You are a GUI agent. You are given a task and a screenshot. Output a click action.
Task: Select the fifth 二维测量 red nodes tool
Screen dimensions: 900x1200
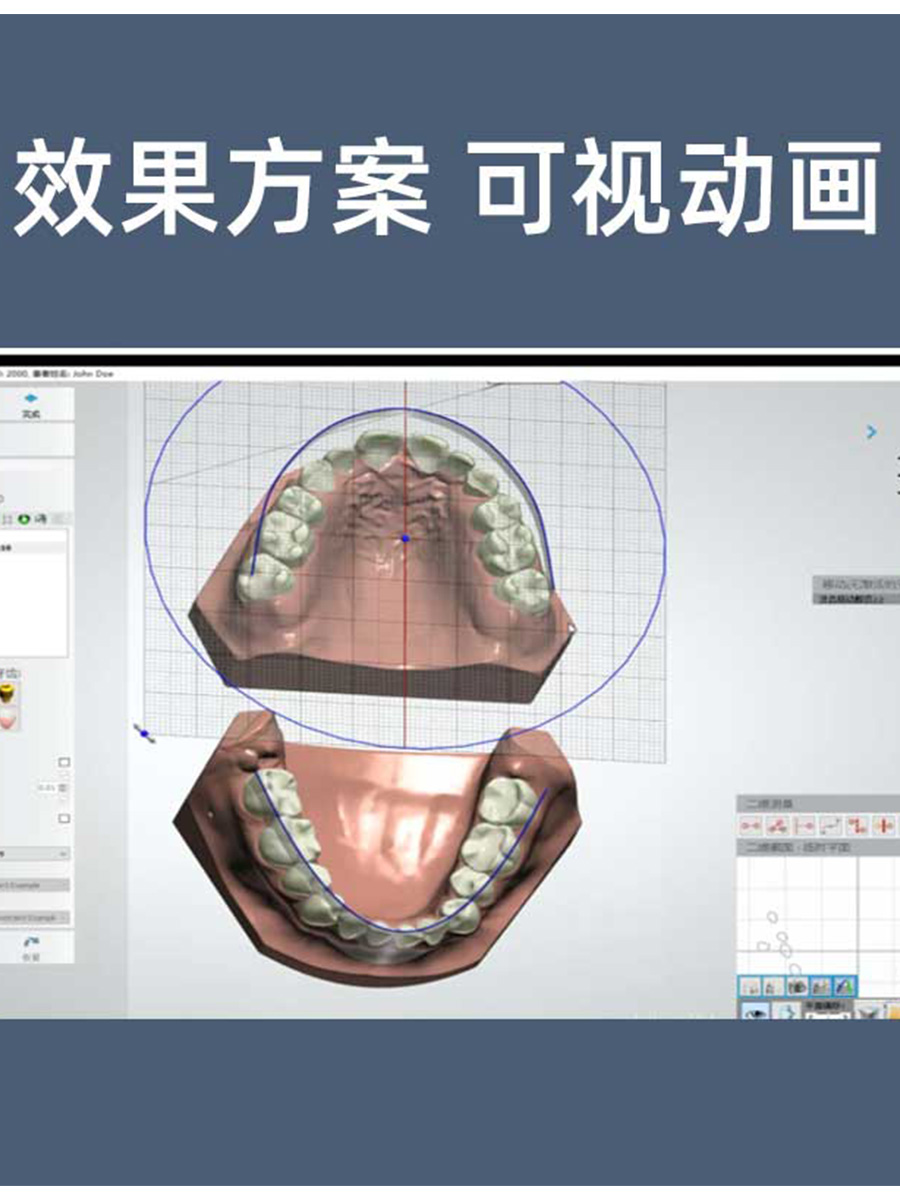click(x=857, y=826)
